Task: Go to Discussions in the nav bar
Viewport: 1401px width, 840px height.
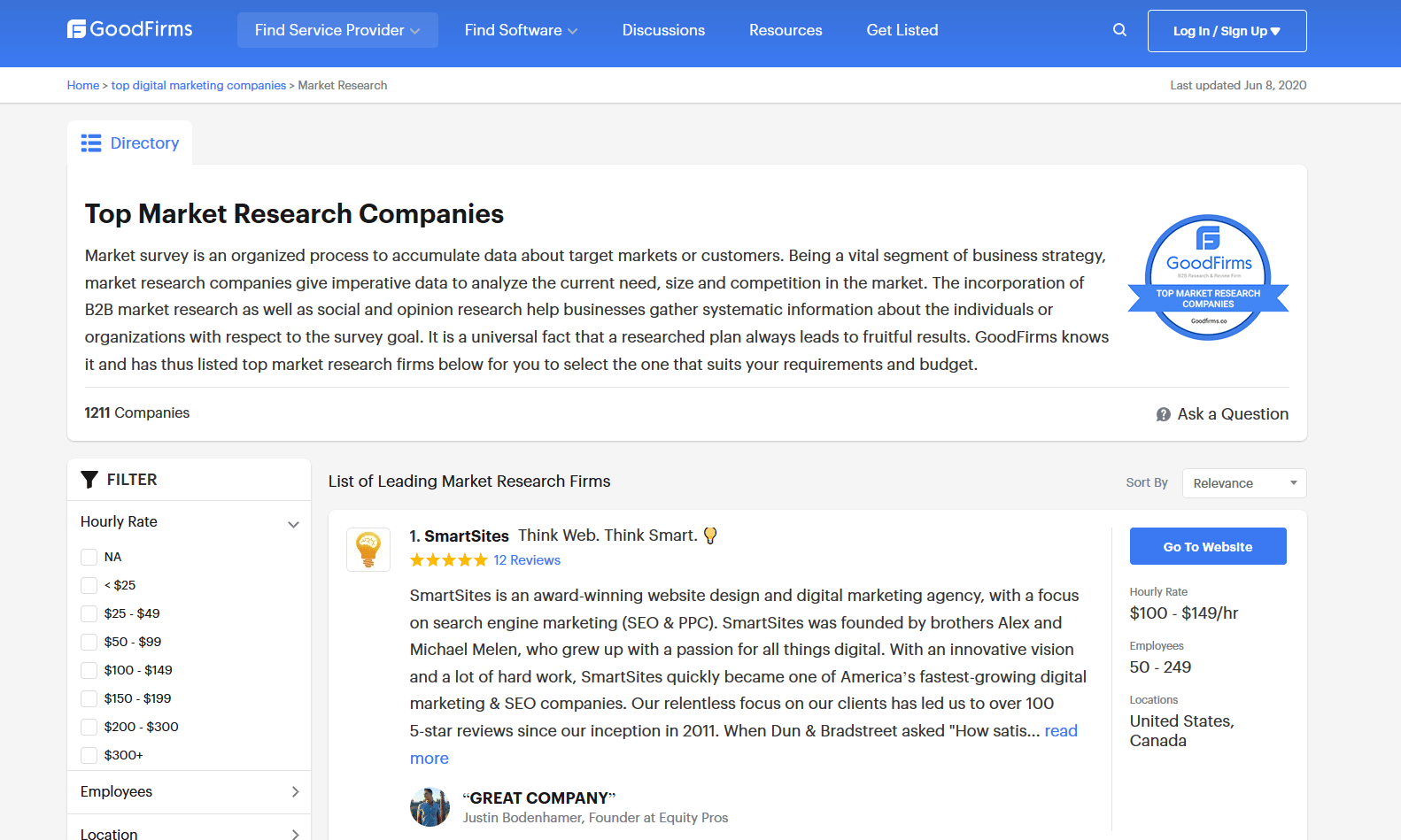Action: [663, 30]
